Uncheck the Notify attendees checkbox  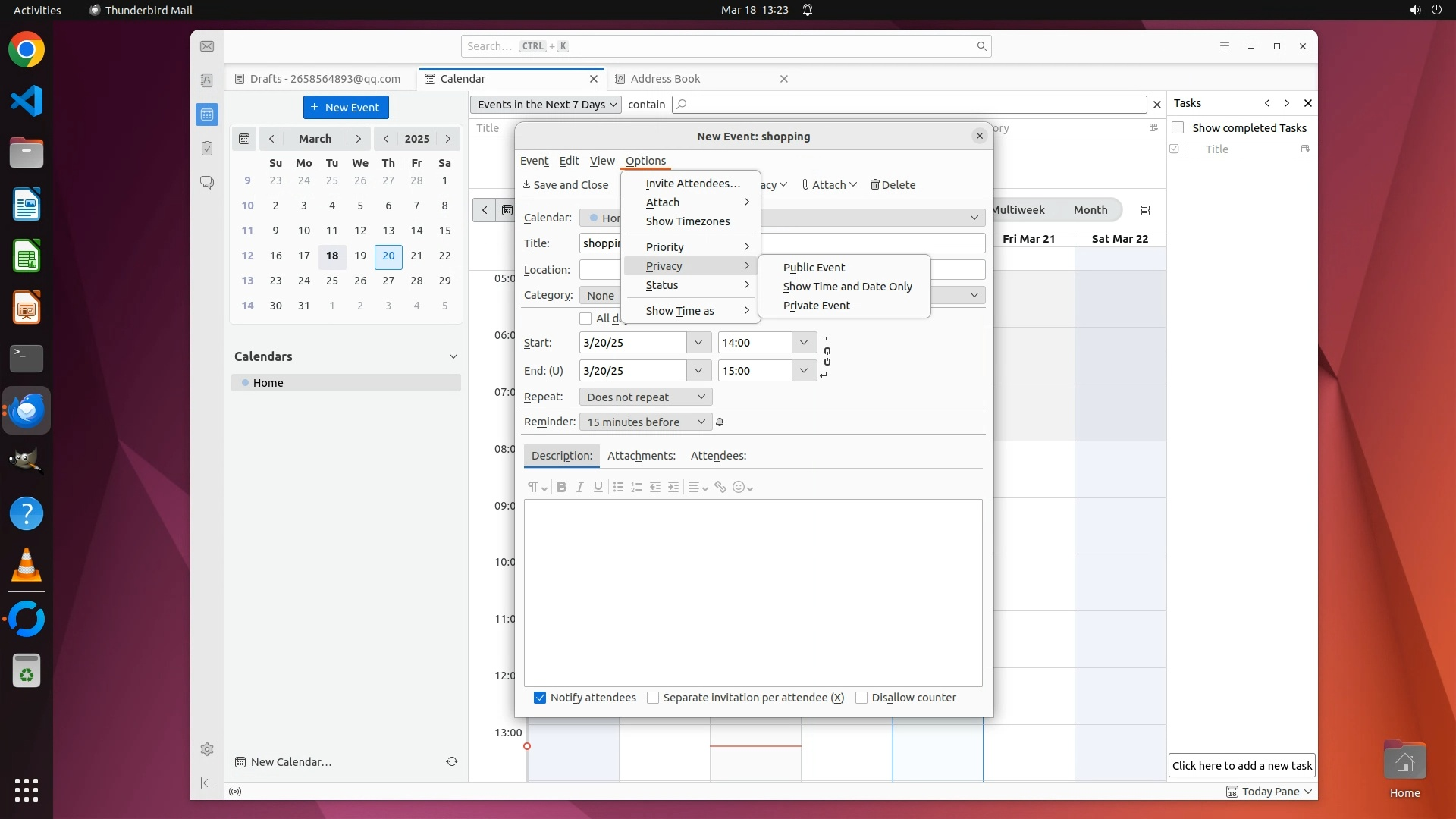pyautogui.click(x=540, y=698)
